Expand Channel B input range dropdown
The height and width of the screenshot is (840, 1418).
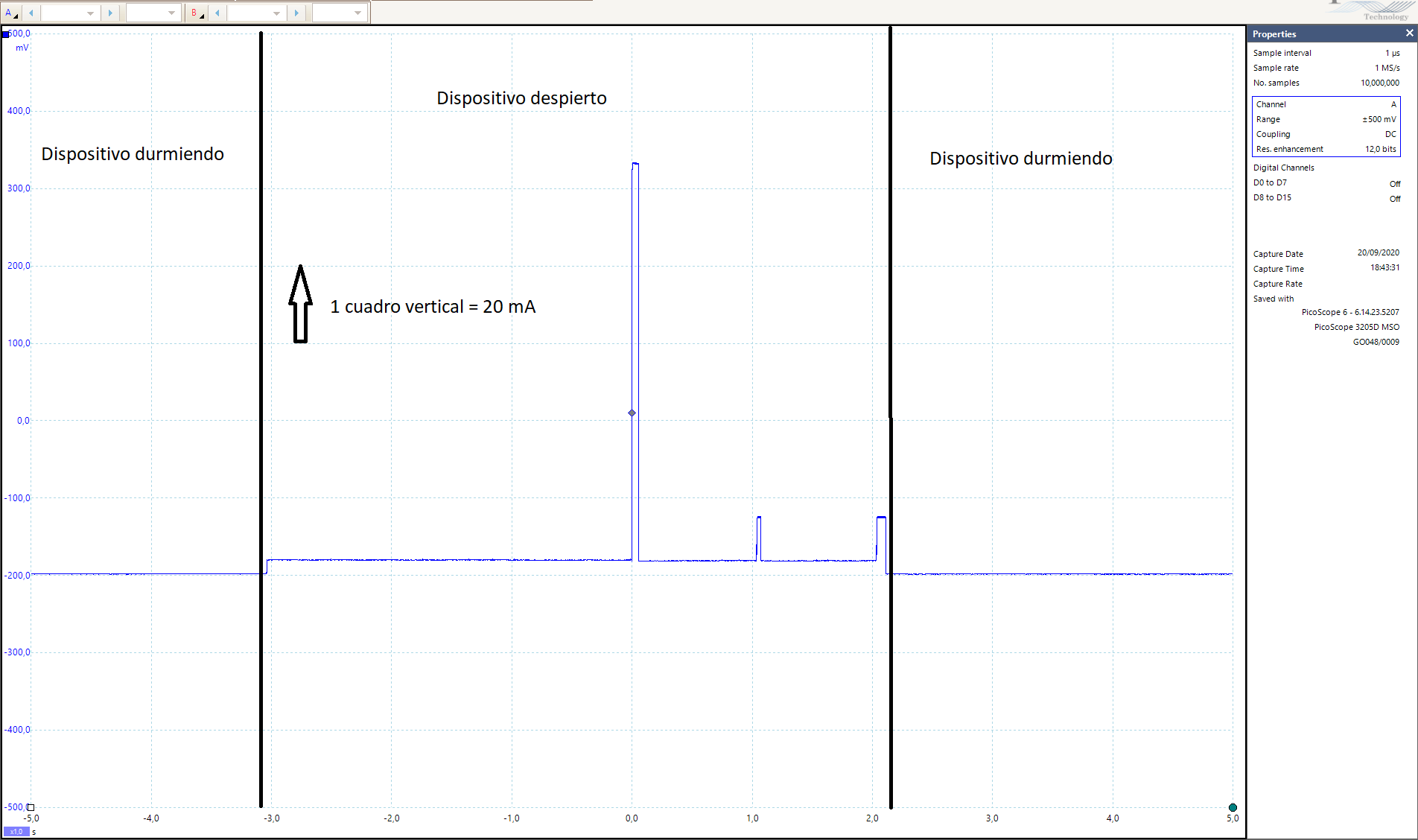point(256,13)
